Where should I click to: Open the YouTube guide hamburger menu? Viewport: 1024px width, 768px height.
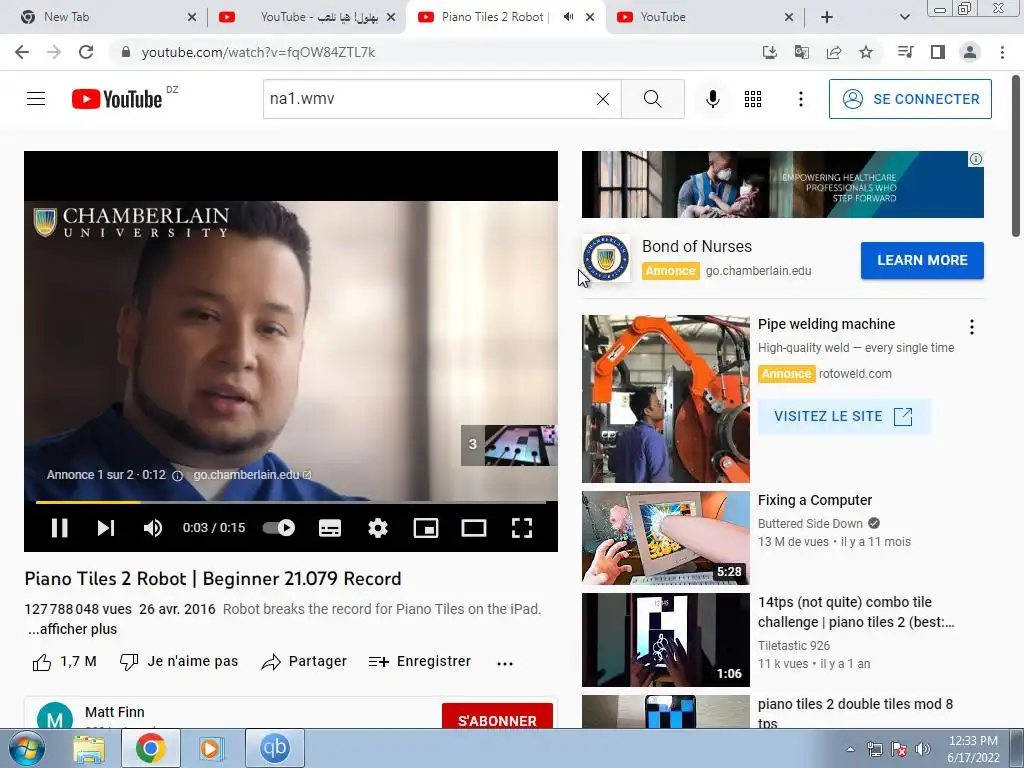coord(36,99)
